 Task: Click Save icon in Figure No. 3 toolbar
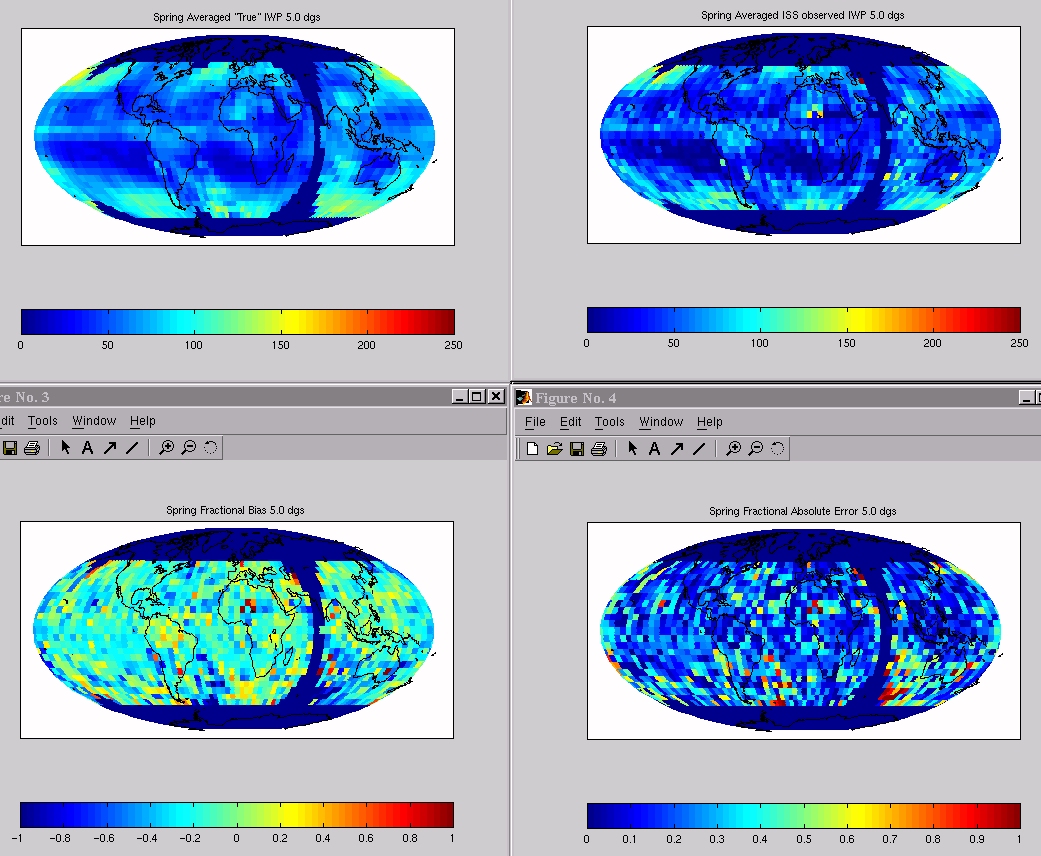point(10,448)
